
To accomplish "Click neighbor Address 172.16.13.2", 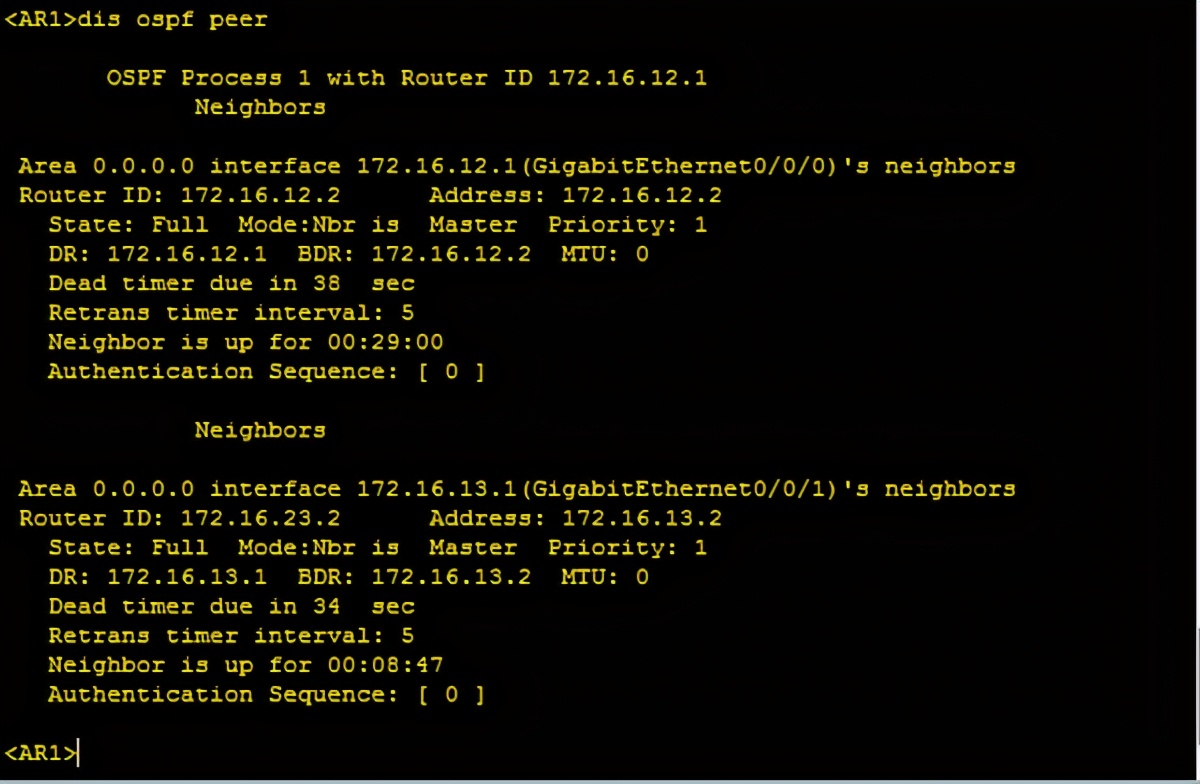I will 641,518.
